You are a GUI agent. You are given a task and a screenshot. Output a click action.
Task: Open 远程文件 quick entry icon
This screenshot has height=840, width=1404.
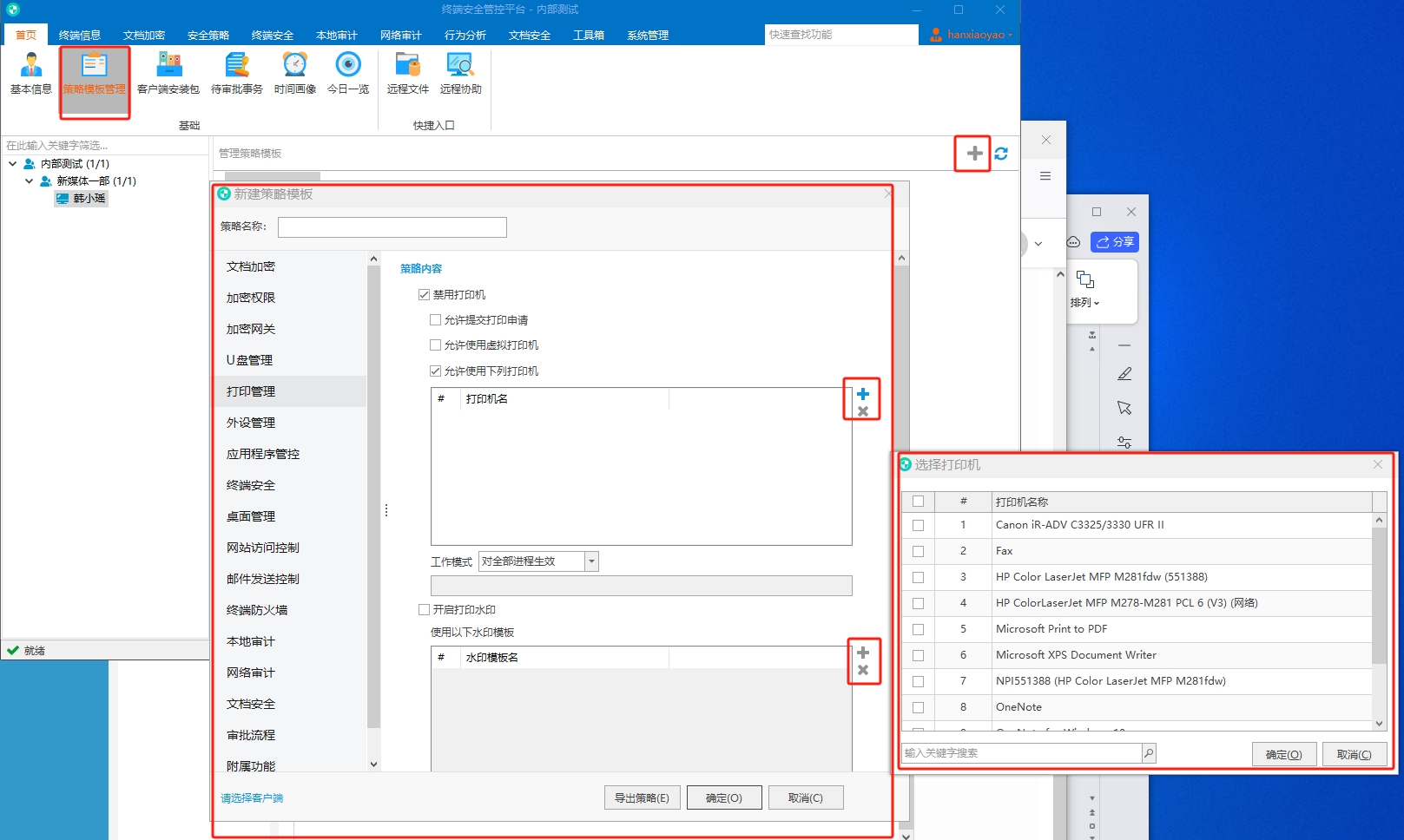[x=408, y=73]
